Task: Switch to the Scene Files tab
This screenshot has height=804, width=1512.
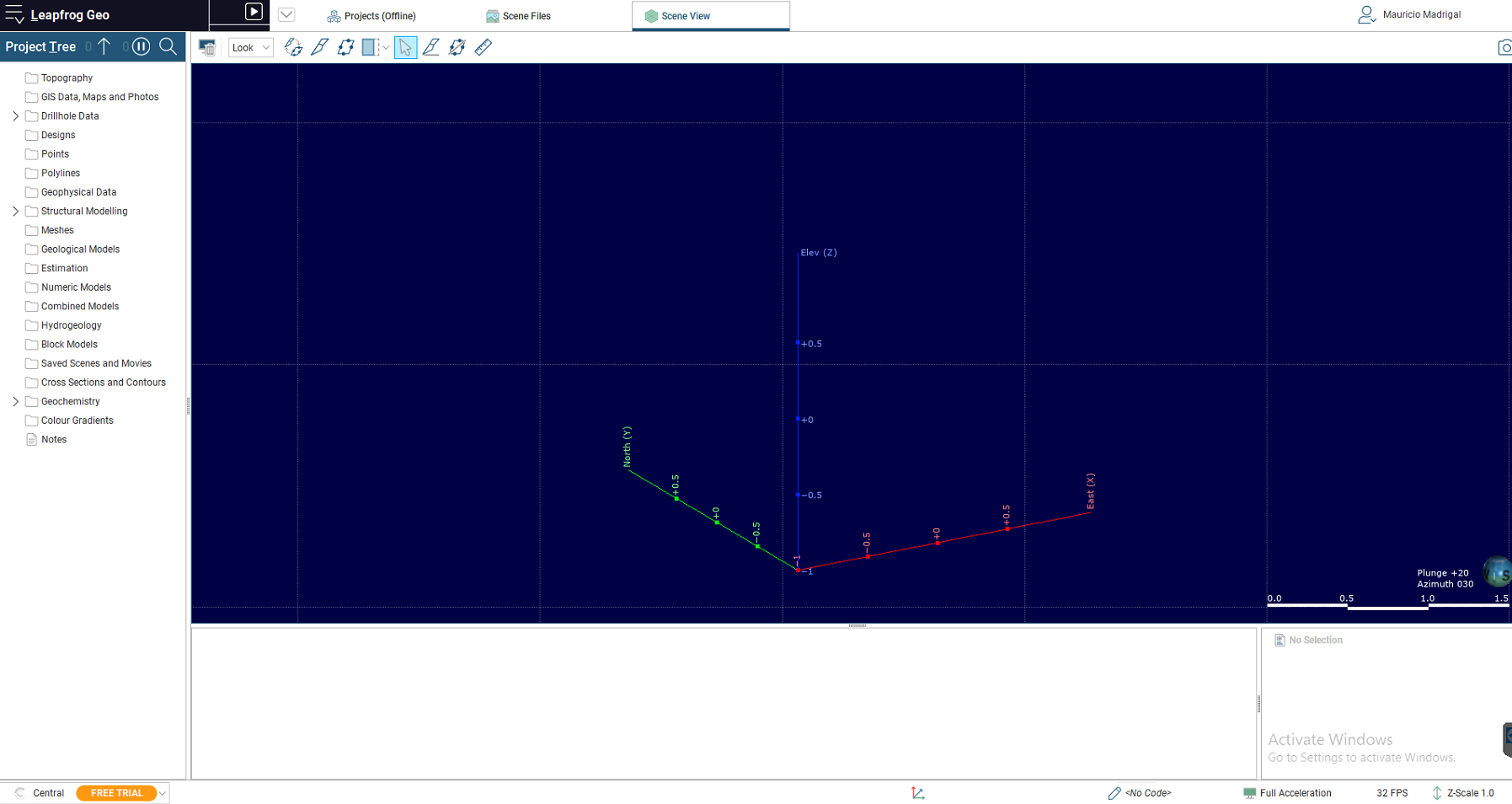Action: [518, 16]
